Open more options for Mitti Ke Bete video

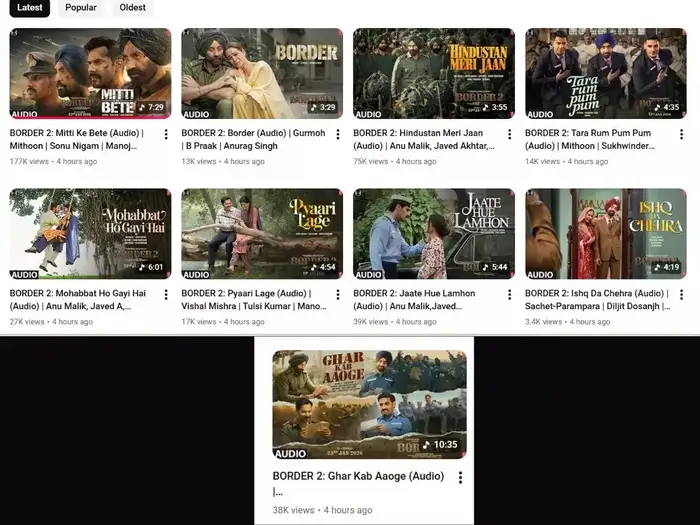[165, 134]
